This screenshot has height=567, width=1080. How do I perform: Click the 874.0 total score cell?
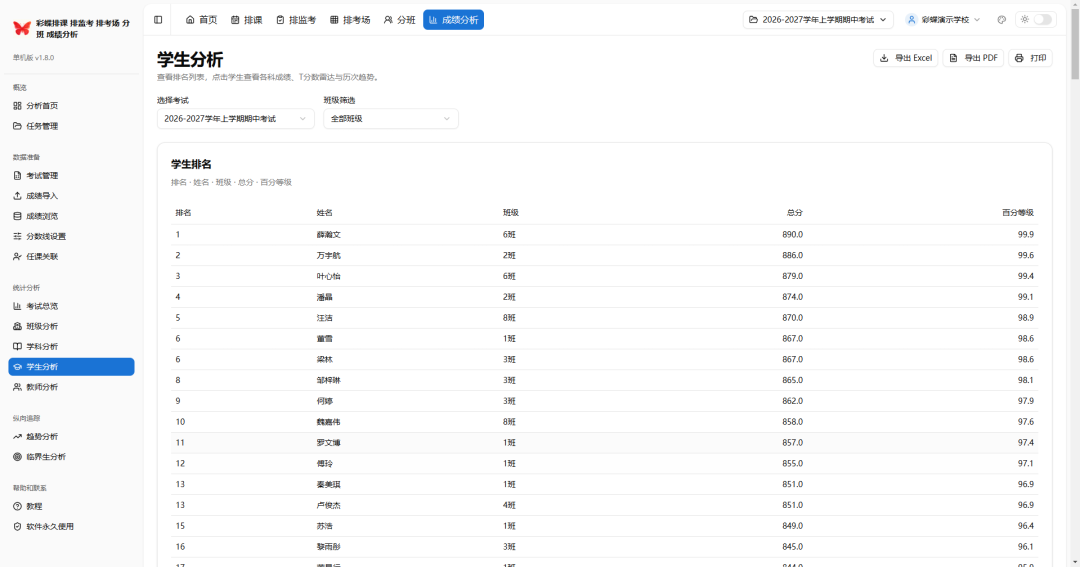click(x=792, y=297)
